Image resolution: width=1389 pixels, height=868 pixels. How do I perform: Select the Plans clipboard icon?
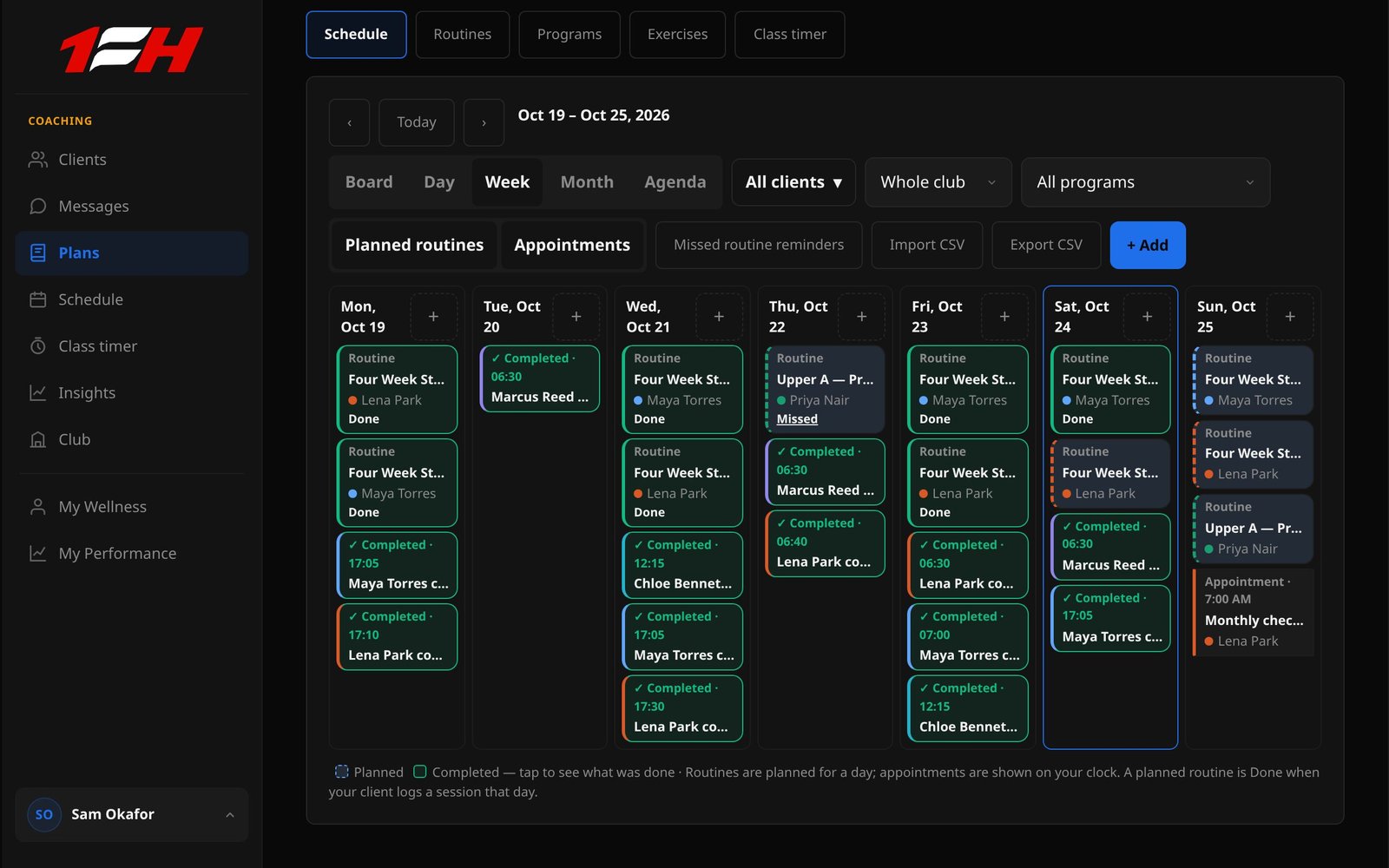click(x=37, y=253)
